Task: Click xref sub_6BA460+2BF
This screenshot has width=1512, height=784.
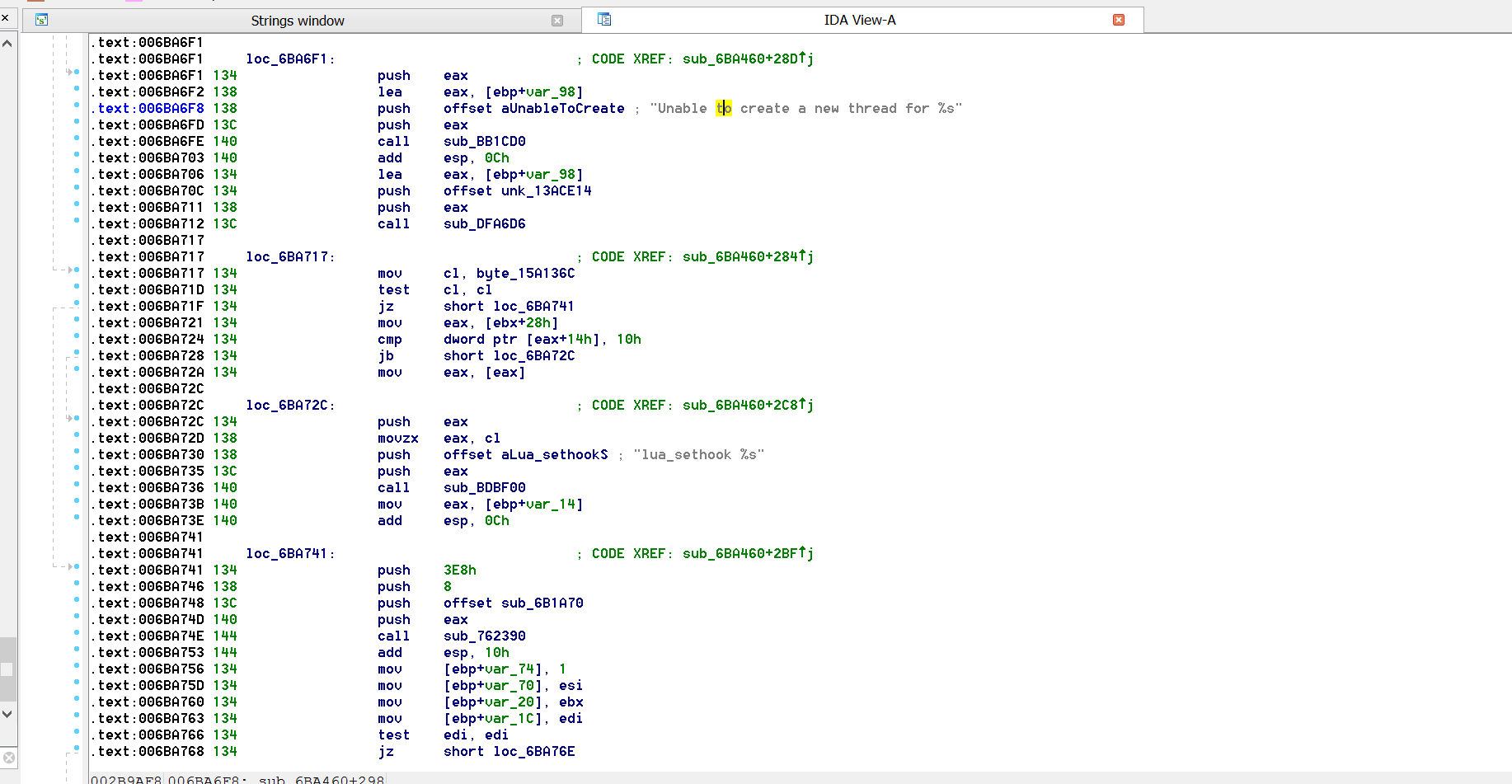Action: click(740, 554)
